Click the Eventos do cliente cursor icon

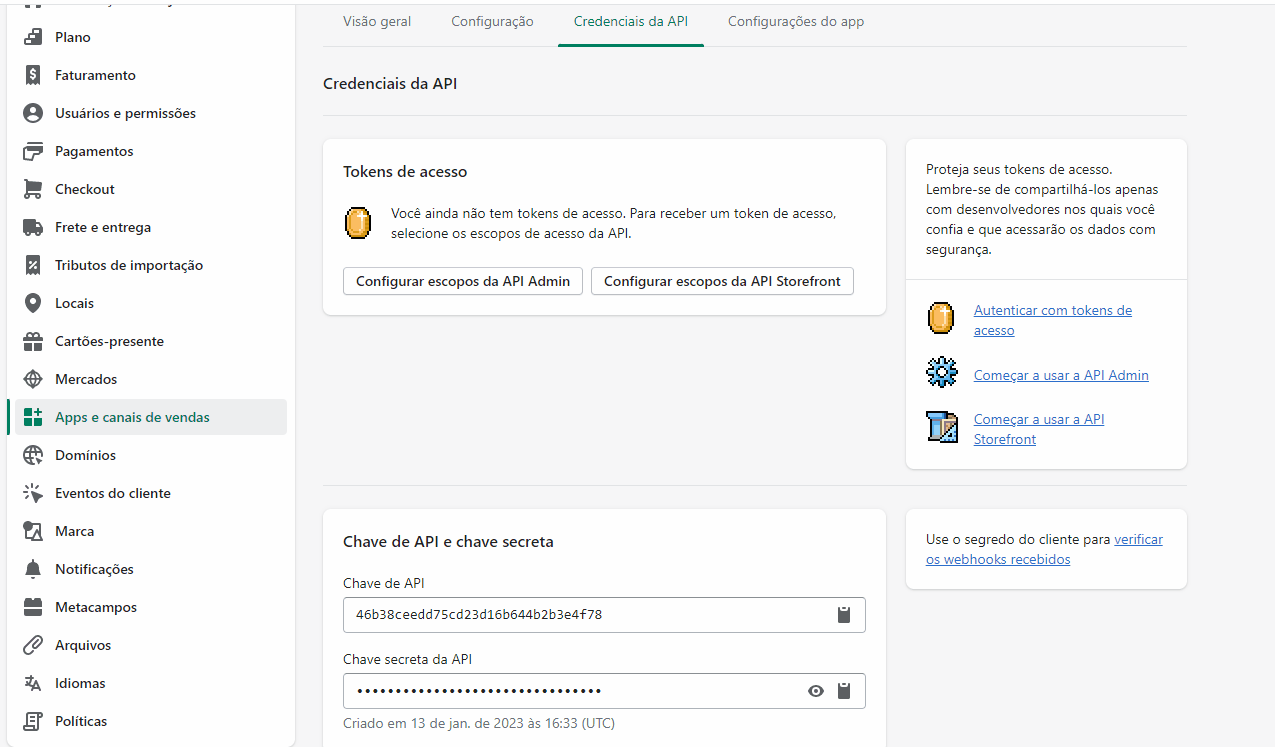tap(33, 493)
